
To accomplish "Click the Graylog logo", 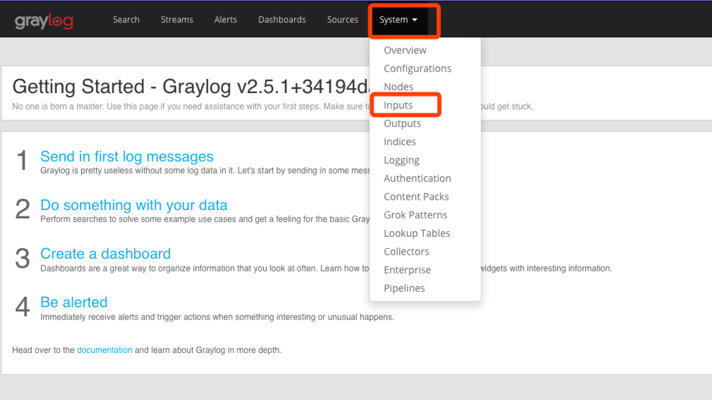I will coord(44,21).
